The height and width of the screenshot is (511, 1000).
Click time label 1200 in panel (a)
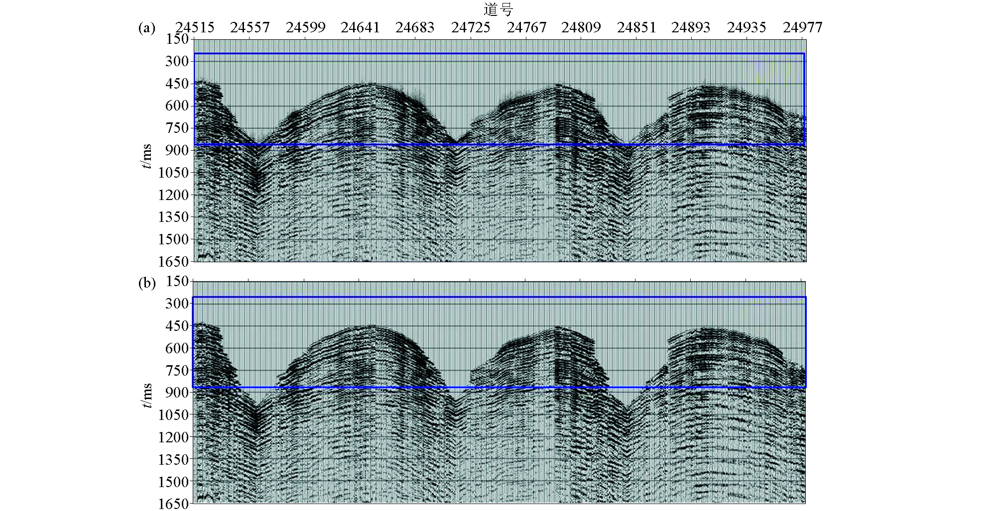(173, 195)
